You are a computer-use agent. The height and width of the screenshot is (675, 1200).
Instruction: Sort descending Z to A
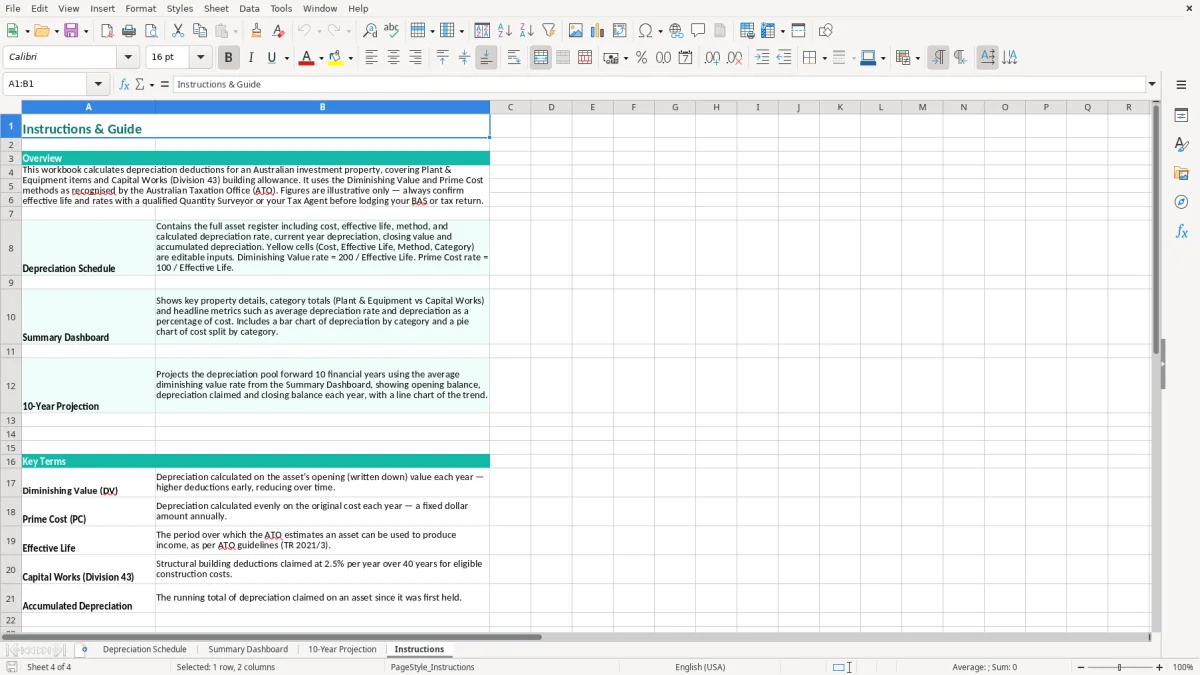pos(527,31)
